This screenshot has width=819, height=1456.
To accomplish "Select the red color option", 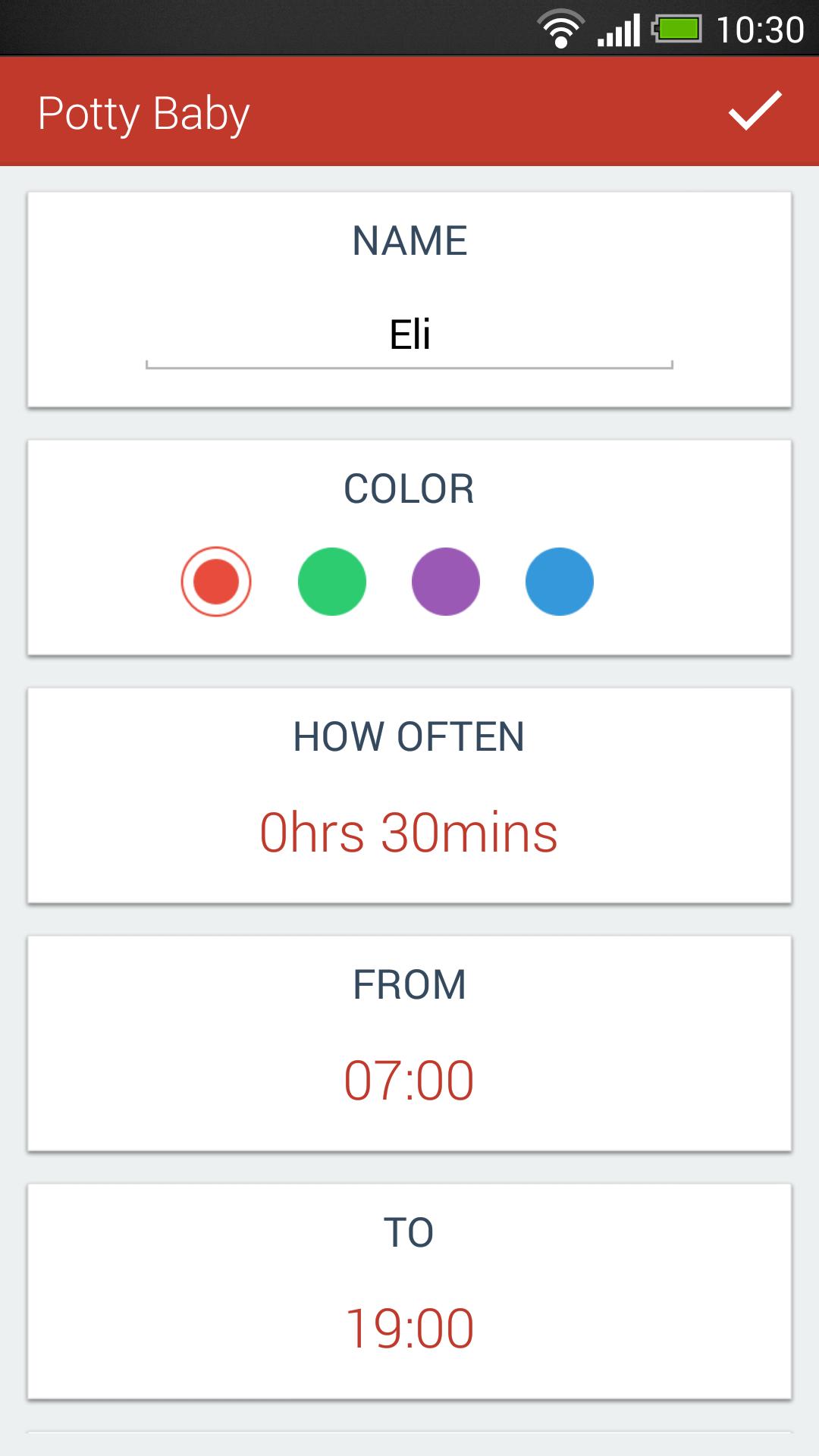I will [x=216, y=582].
